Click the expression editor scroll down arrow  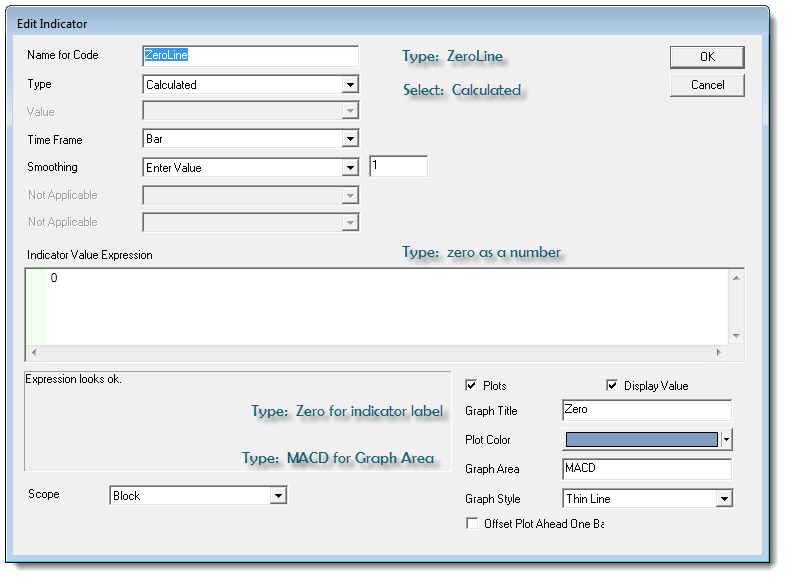click(736, 336)
